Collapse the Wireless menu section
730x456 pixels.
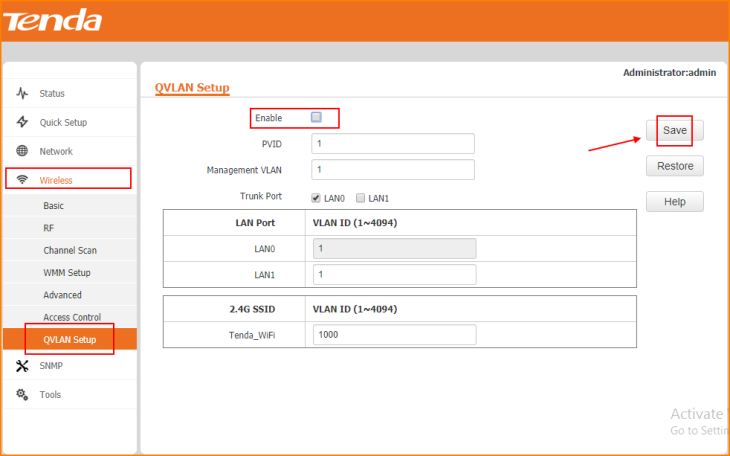click(56, 180)
